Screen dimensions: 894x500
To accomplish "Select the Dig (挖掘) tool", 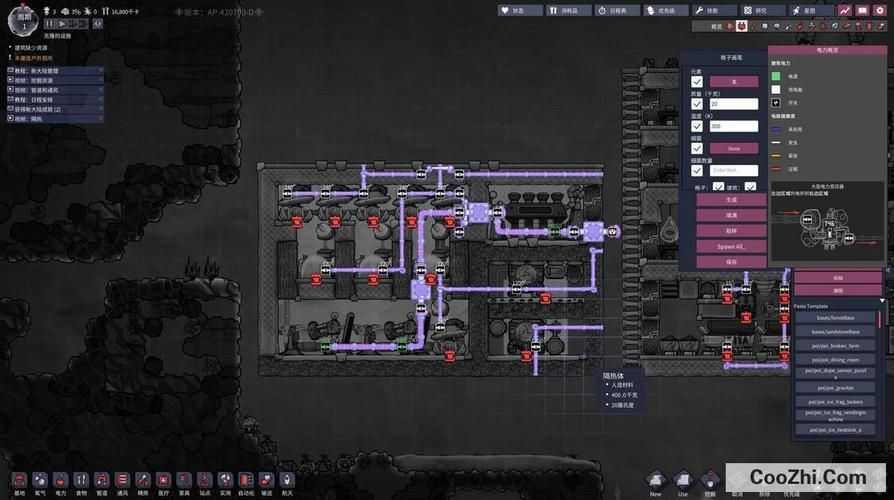I will pos(710,480).
